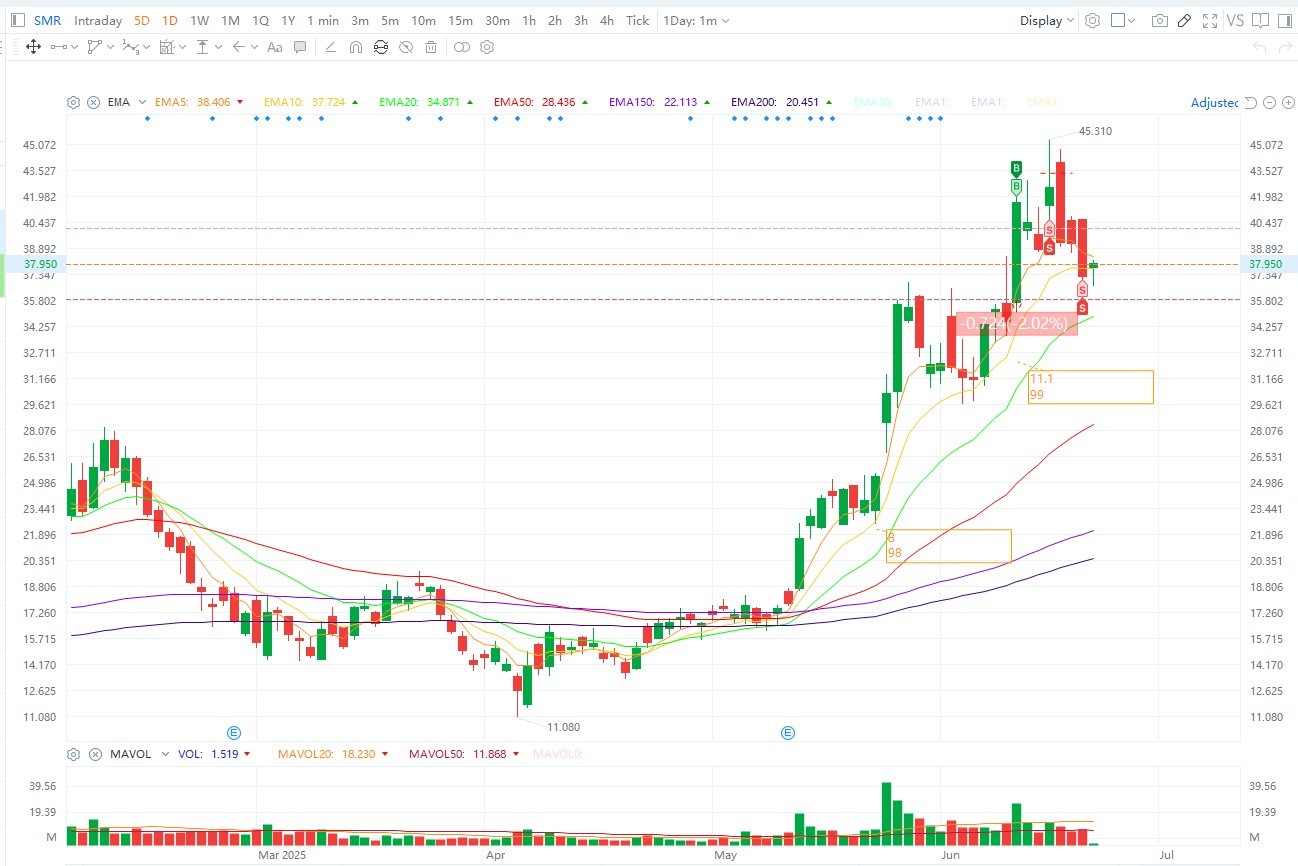Open the VS comparison feature
Screen dimensions: 1298x866
(x=1235, y=20)
